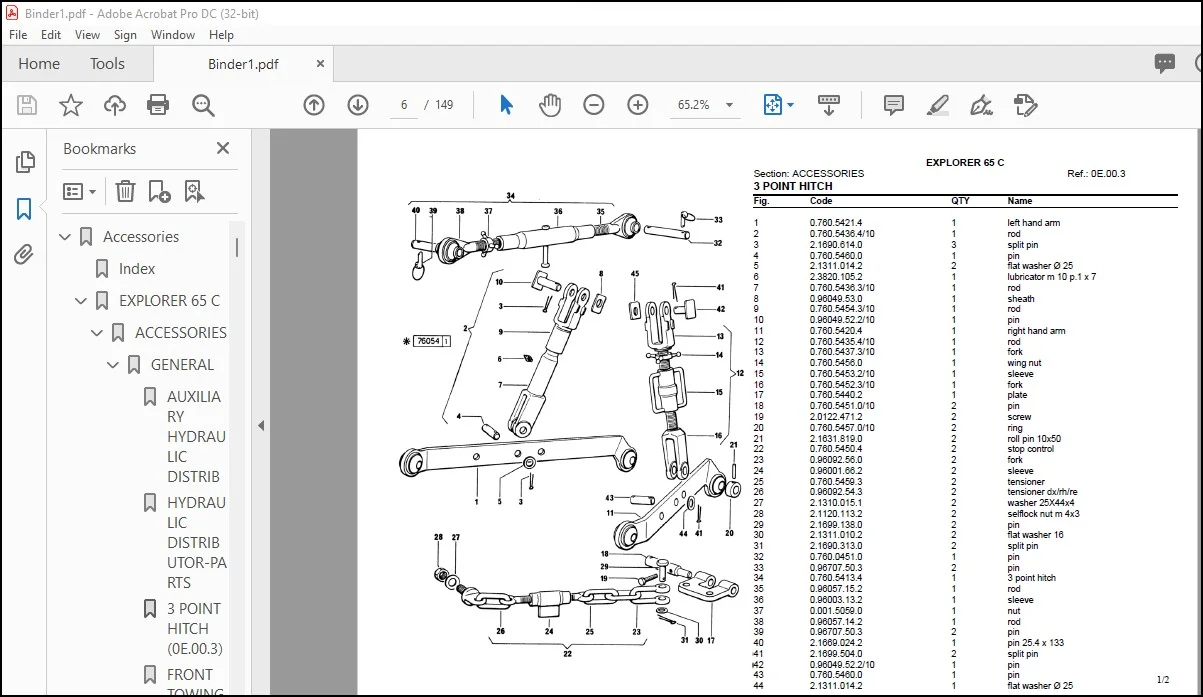The image size is (1203, 697).
Task: Click the 'lubricator m 10 p.1 x 7' entry
Action: [x=1051, y=277]
